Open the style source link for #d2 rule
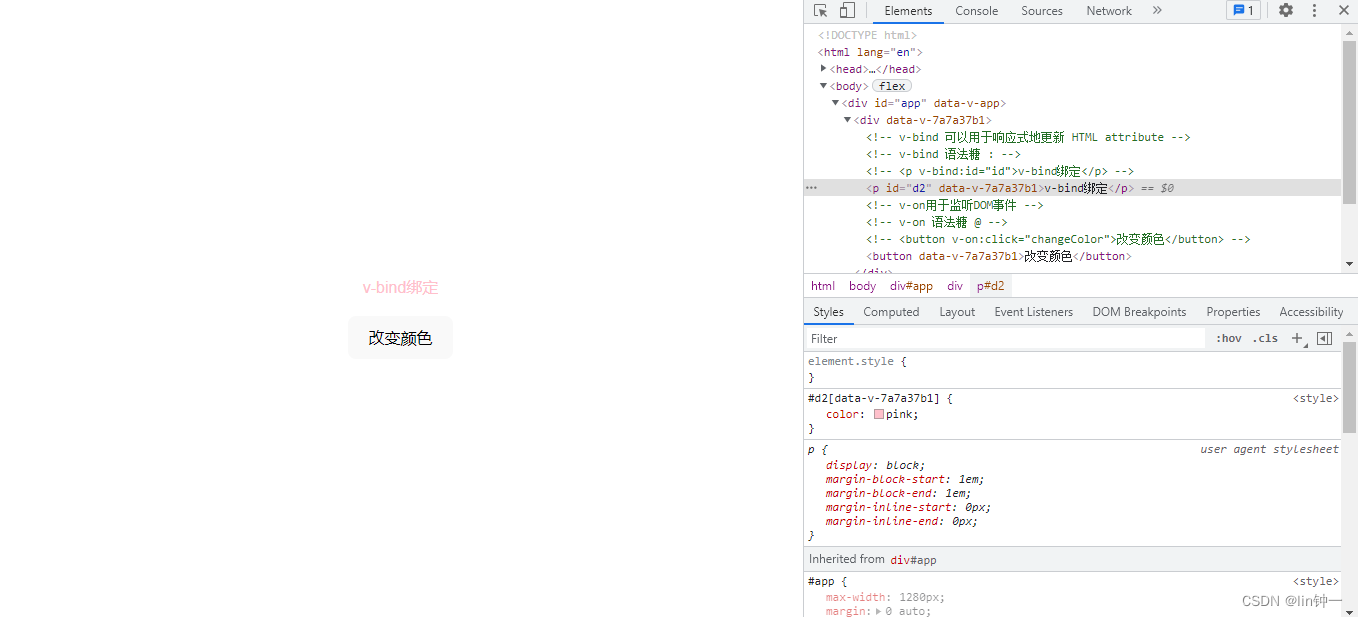 (x=1315, y=398)
